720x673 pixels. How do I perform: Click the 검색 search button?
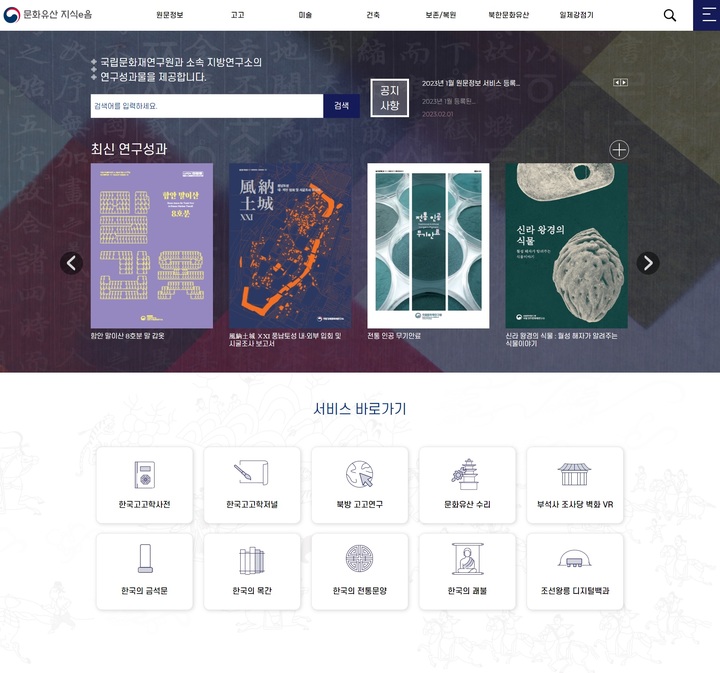341,106
